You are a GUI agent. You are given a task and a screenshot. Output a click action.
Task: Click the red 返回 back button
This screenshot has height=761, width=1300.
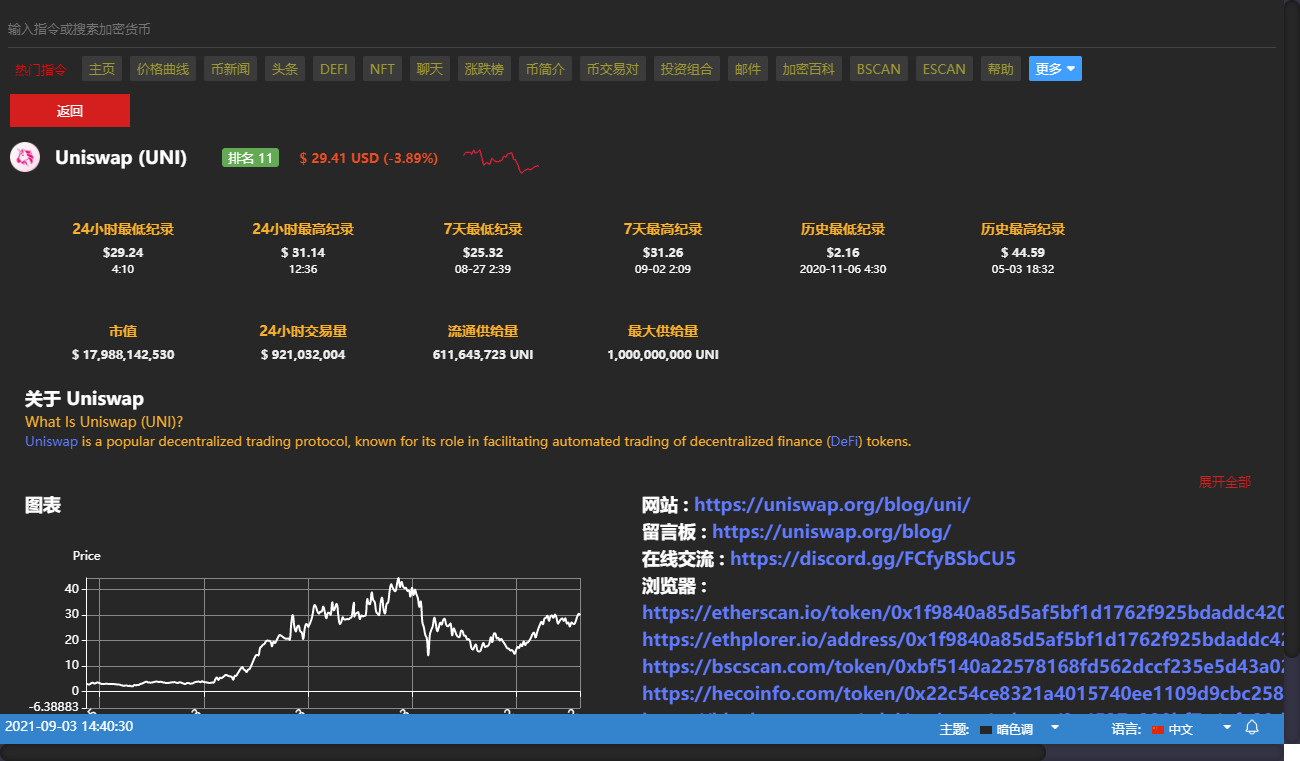pyautogui.click(x=70, y=111)
